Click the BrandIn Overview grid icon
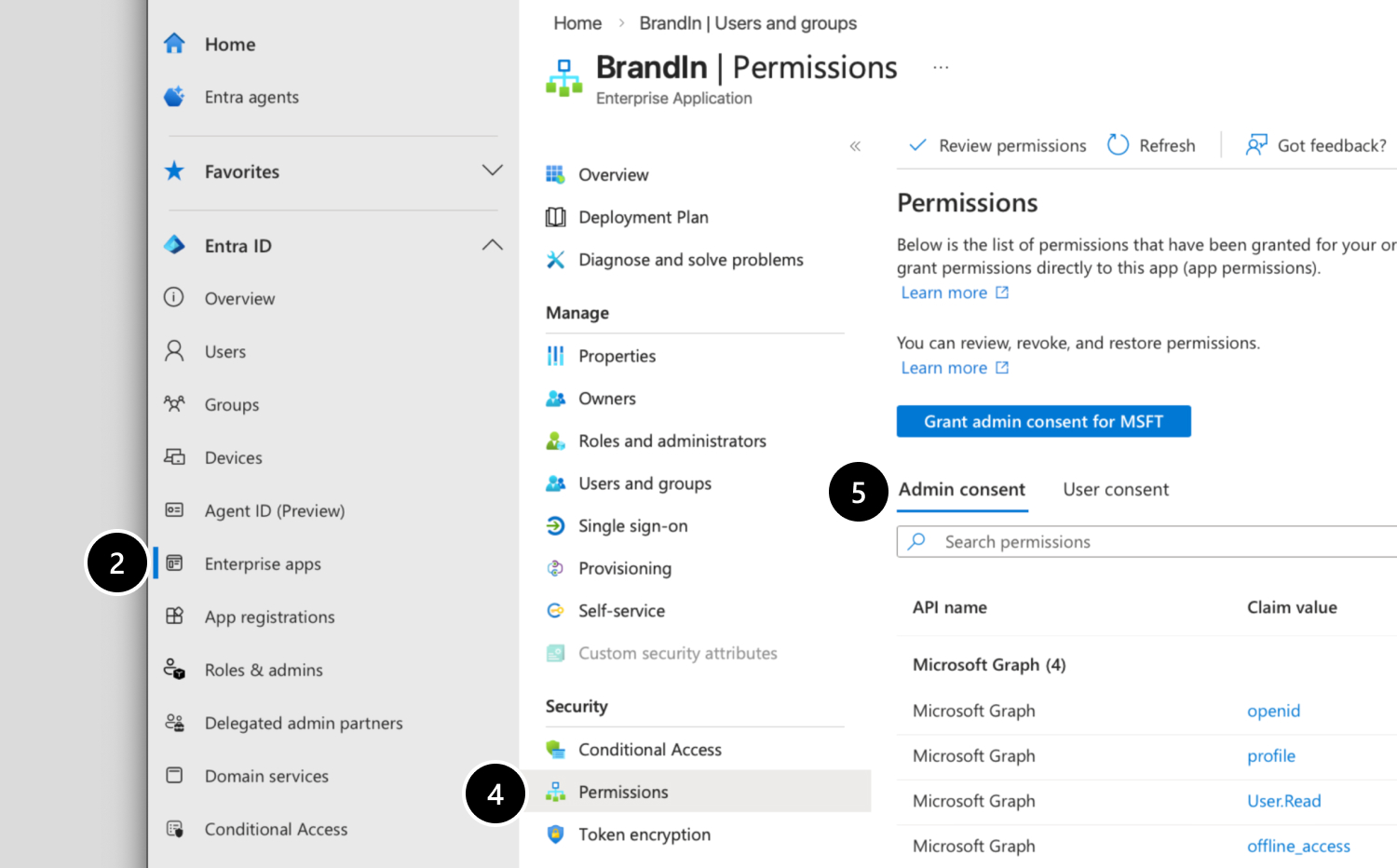This screenshot has width=1397, height=868. click(x=555, y=174)
